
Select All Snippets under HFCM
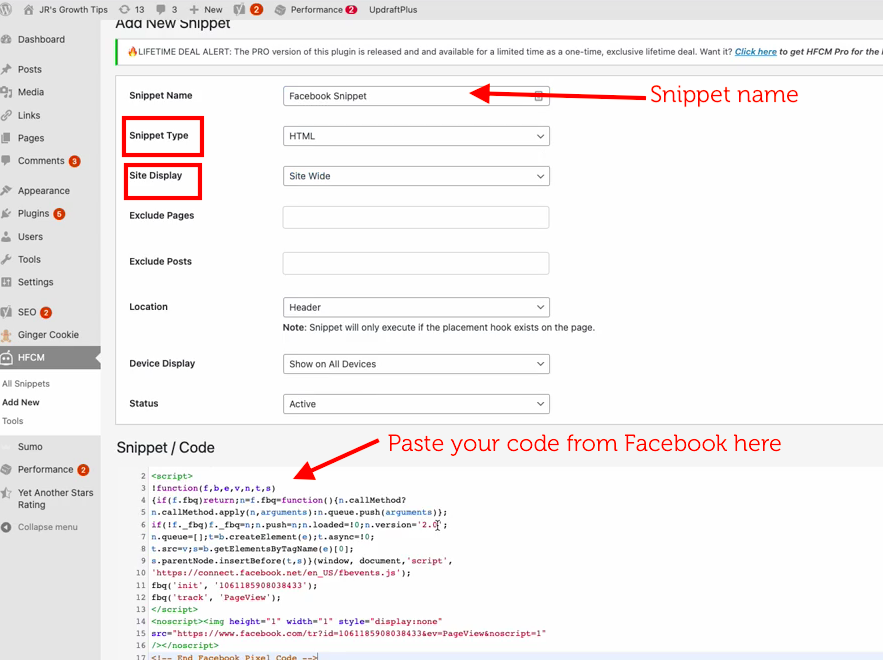tap(26, 383)
